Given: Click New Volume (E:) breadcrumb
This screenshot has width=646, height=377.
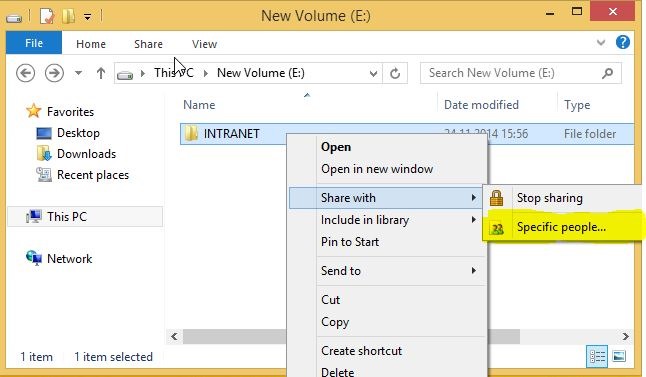Looking at the screenshot, I should pos(261,73).
